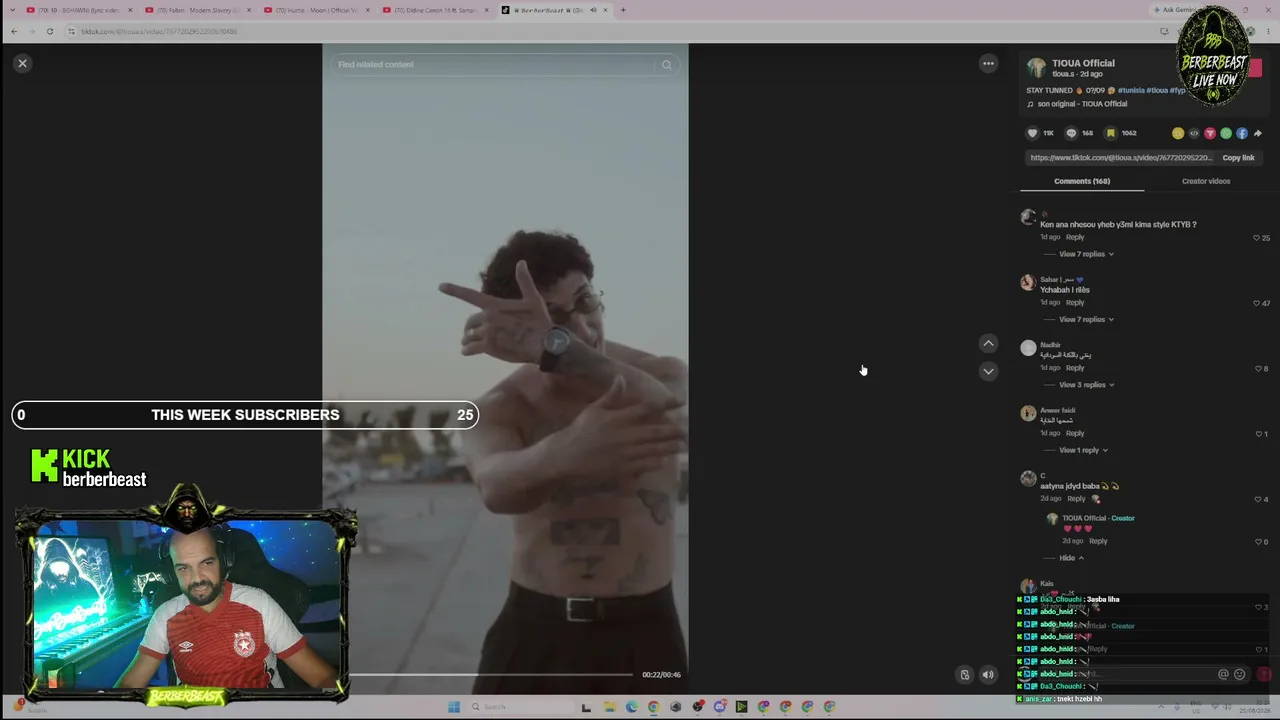The height and width of the screenshot is (720, 1280).
Task: Go back in the browser
Action: point(14,31)
